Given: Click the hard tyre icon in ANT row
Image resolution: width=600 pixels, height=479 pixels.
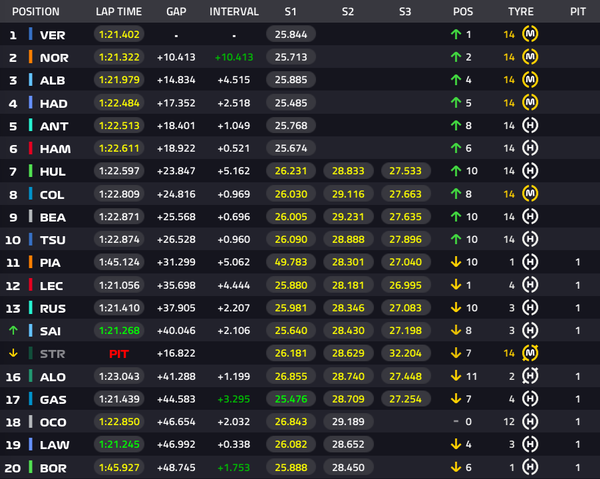Looking at the screenshot, I should coord(530,125).
